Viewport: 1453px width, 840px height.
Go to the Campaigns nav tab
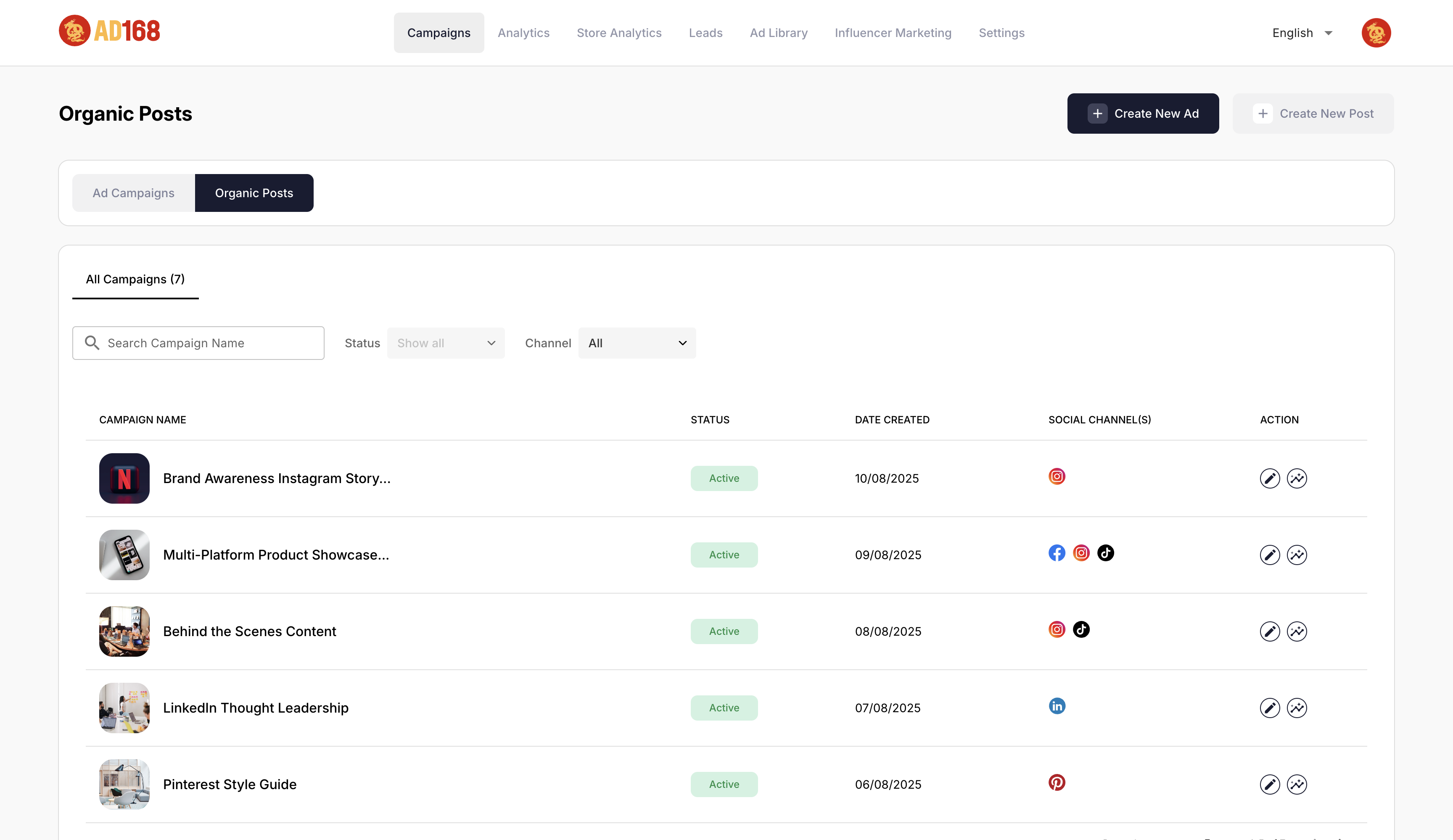[439, 33]
